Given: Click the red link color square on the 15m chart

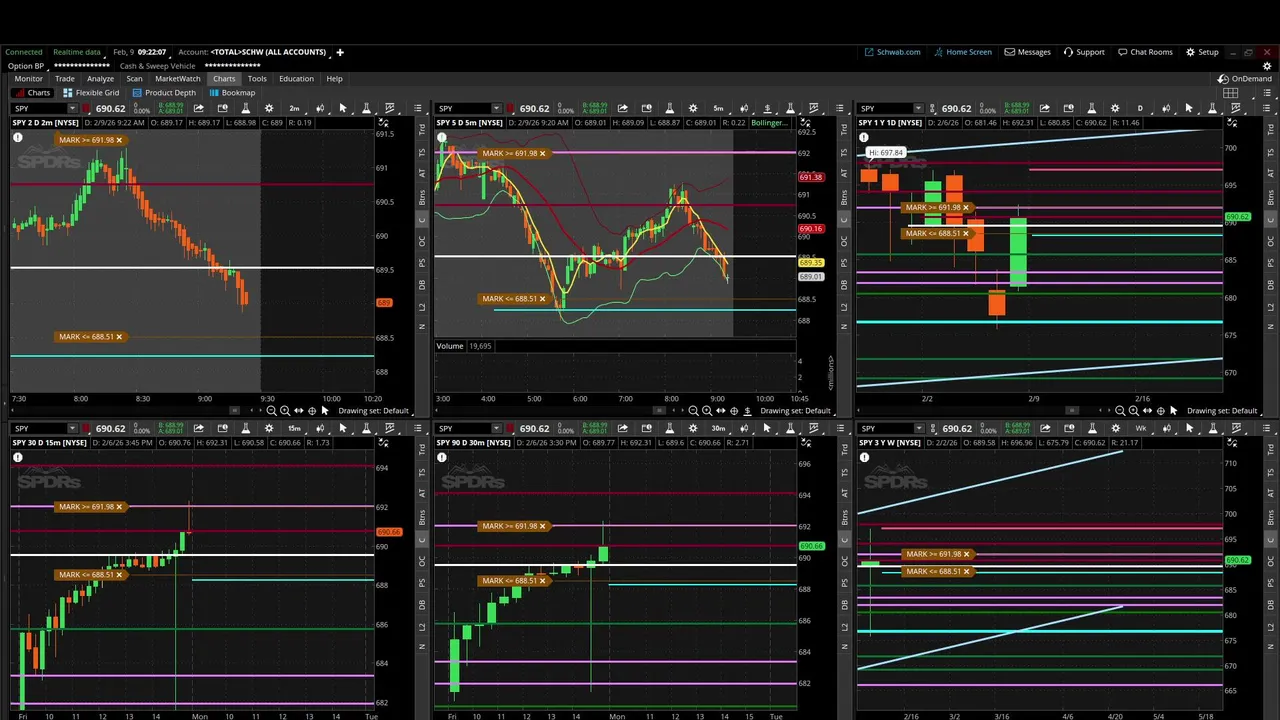Looking at the screenshot, I should pos(86,428).
